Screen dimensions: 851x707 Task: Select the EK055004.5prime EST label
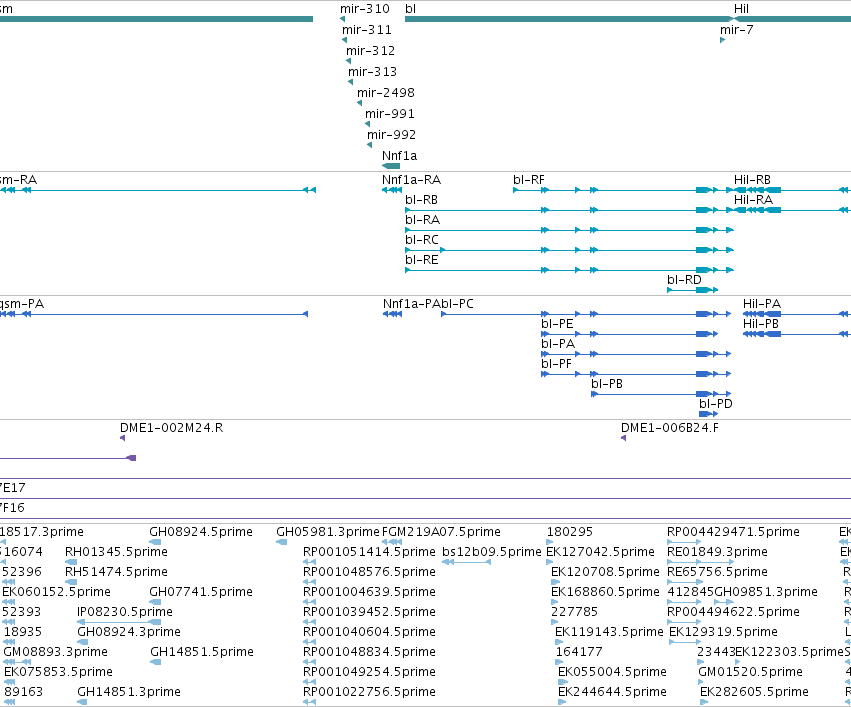pos(612,672)
